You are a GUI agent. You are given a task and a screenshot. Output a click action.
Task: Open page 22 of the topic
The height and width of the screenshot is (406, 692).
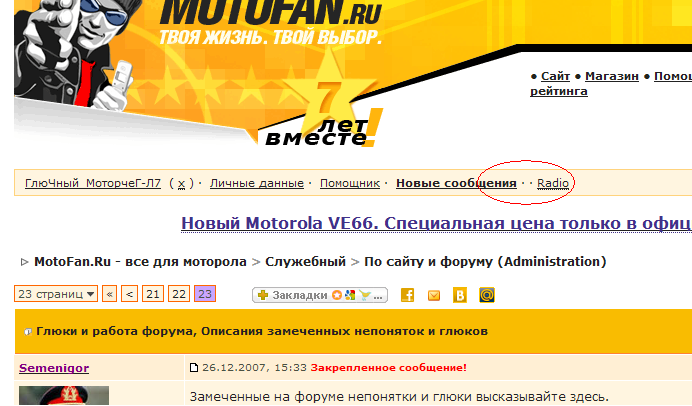(179, 294)
